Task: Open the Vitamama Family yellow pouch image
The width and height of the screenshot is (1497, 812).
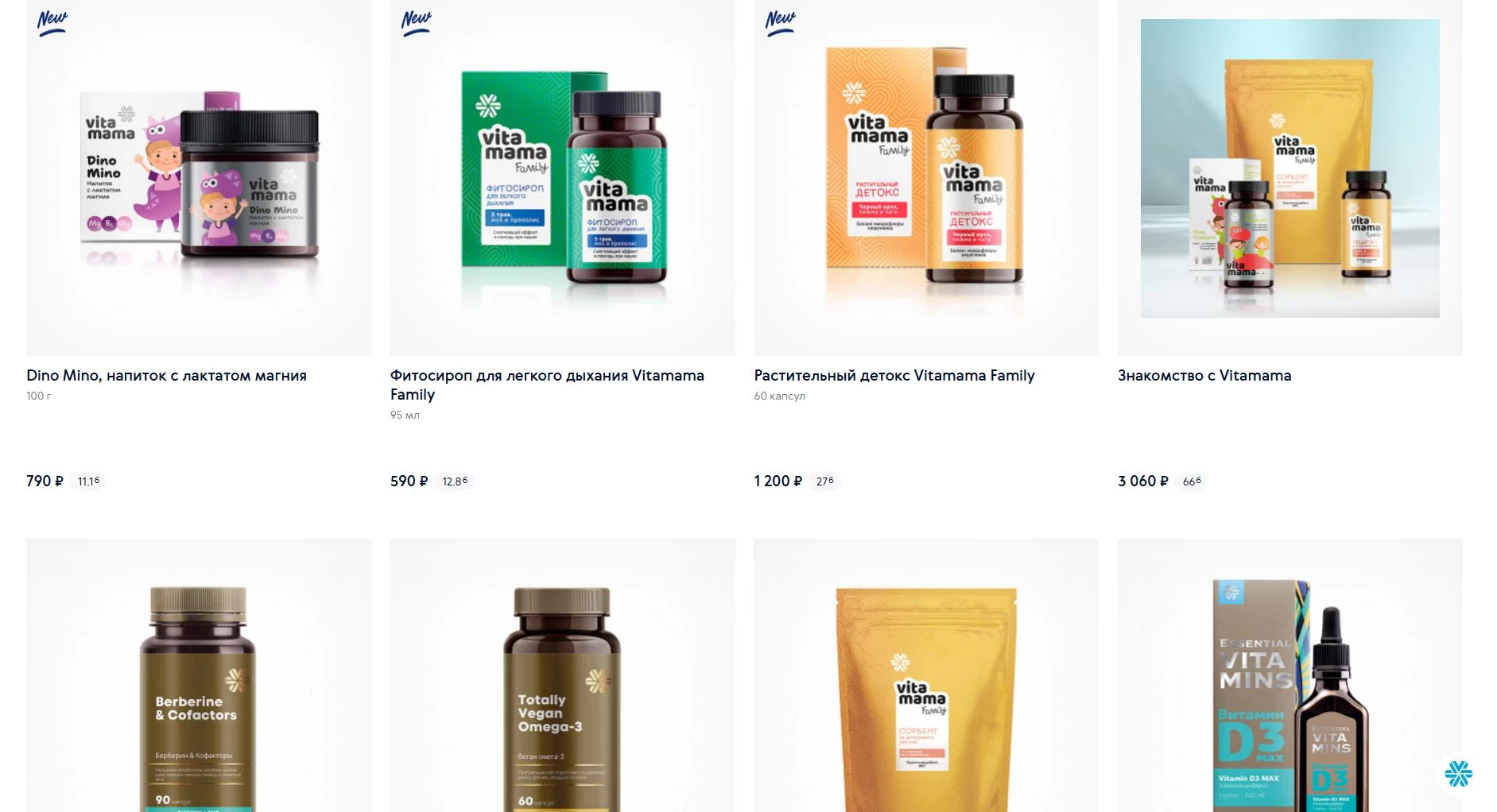Action: (x=926, y=675)
